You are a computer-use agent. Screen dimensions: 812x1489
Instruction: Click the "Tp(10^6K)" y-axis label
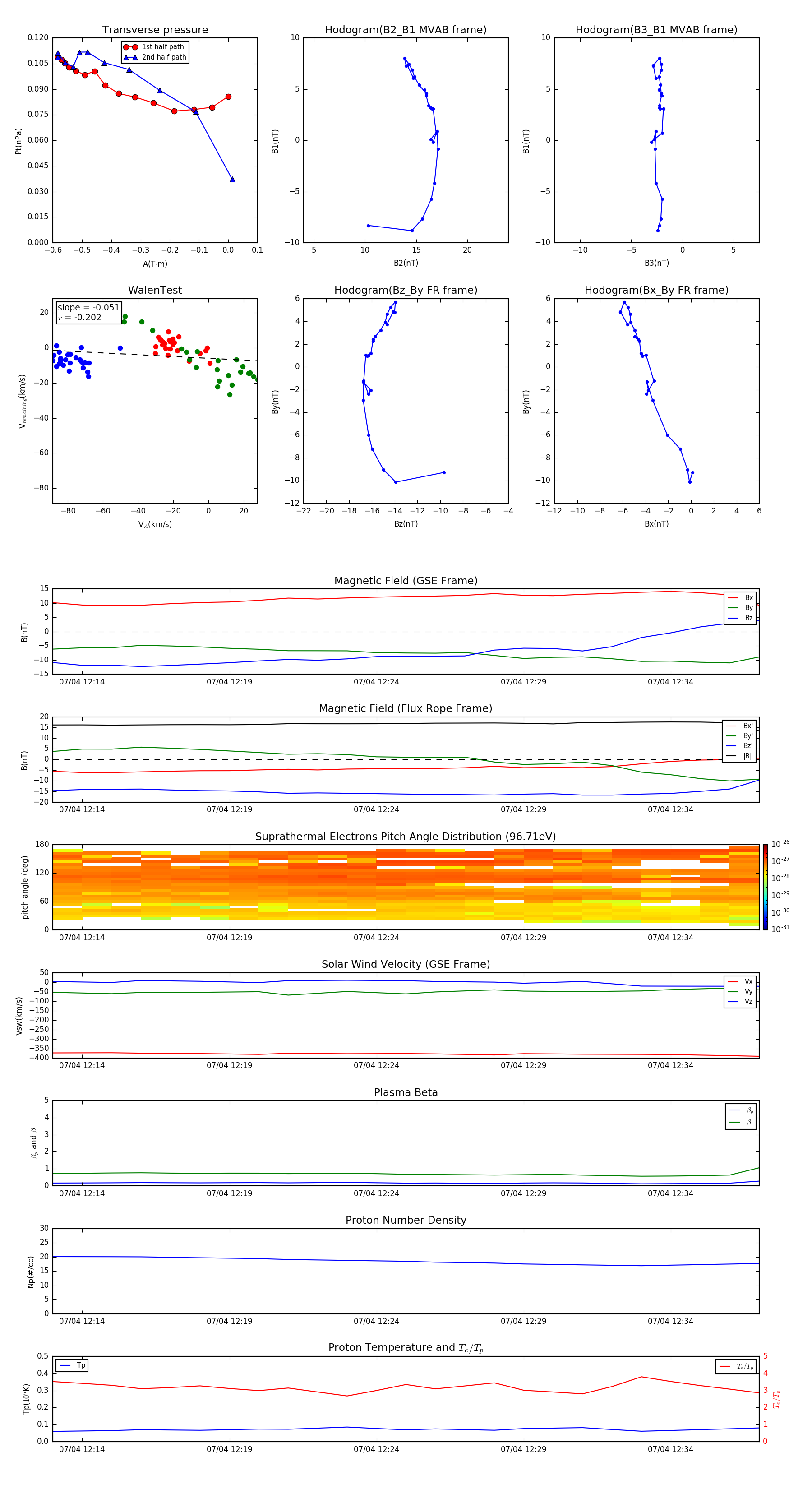tap(26, 1399)
